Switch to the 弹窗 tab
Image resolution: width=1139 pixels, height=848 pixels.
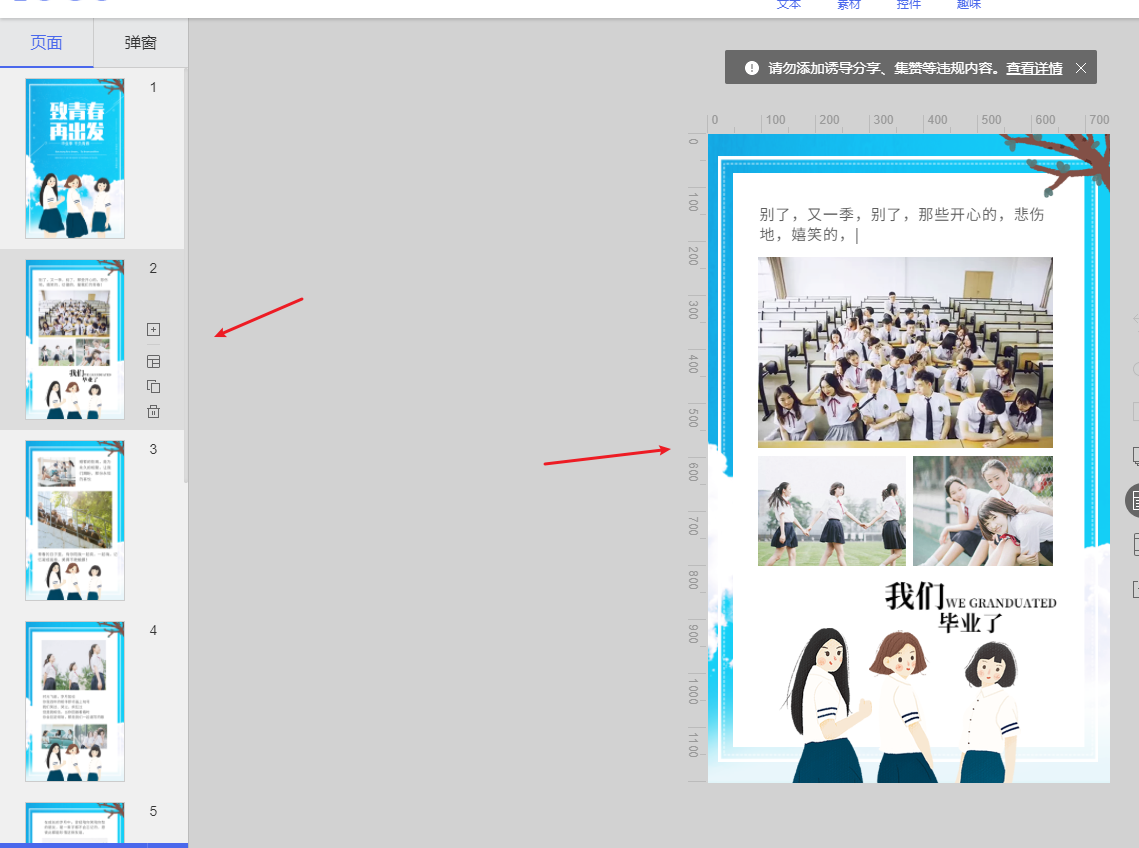coord(140,43)
